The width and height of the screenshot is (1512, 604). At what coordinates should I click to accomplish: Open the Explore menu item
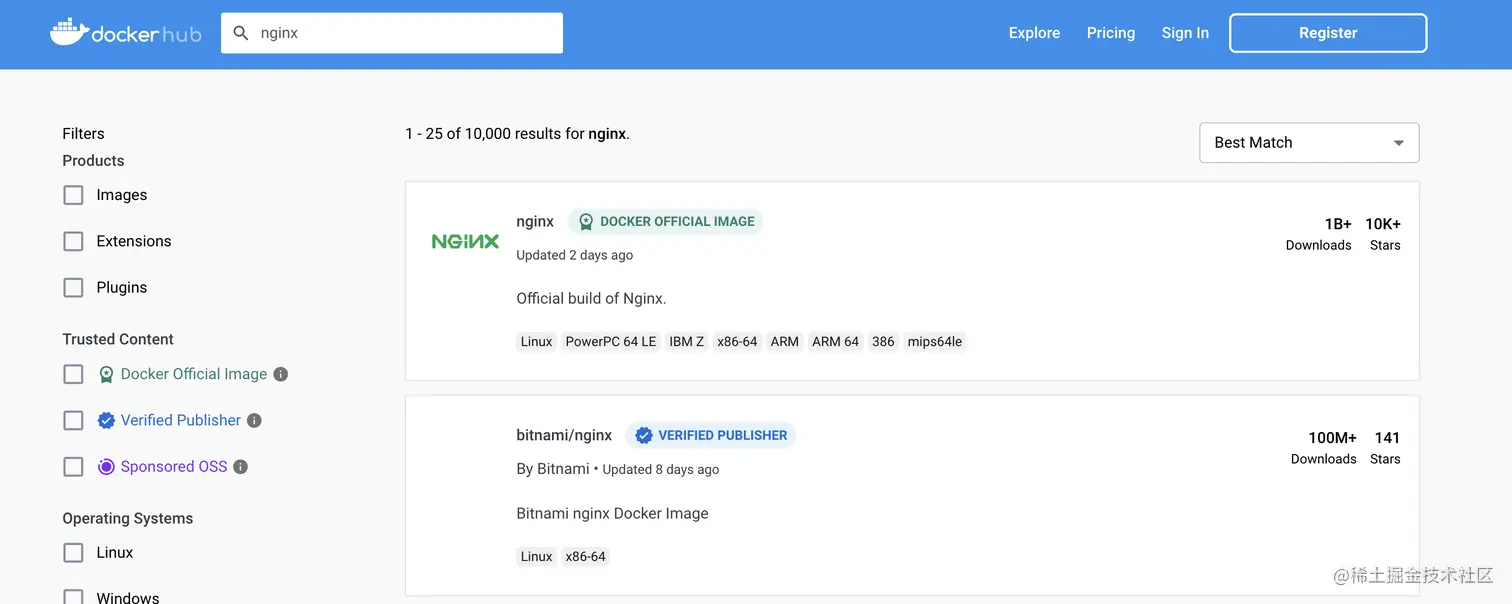tap(1034, 33)
